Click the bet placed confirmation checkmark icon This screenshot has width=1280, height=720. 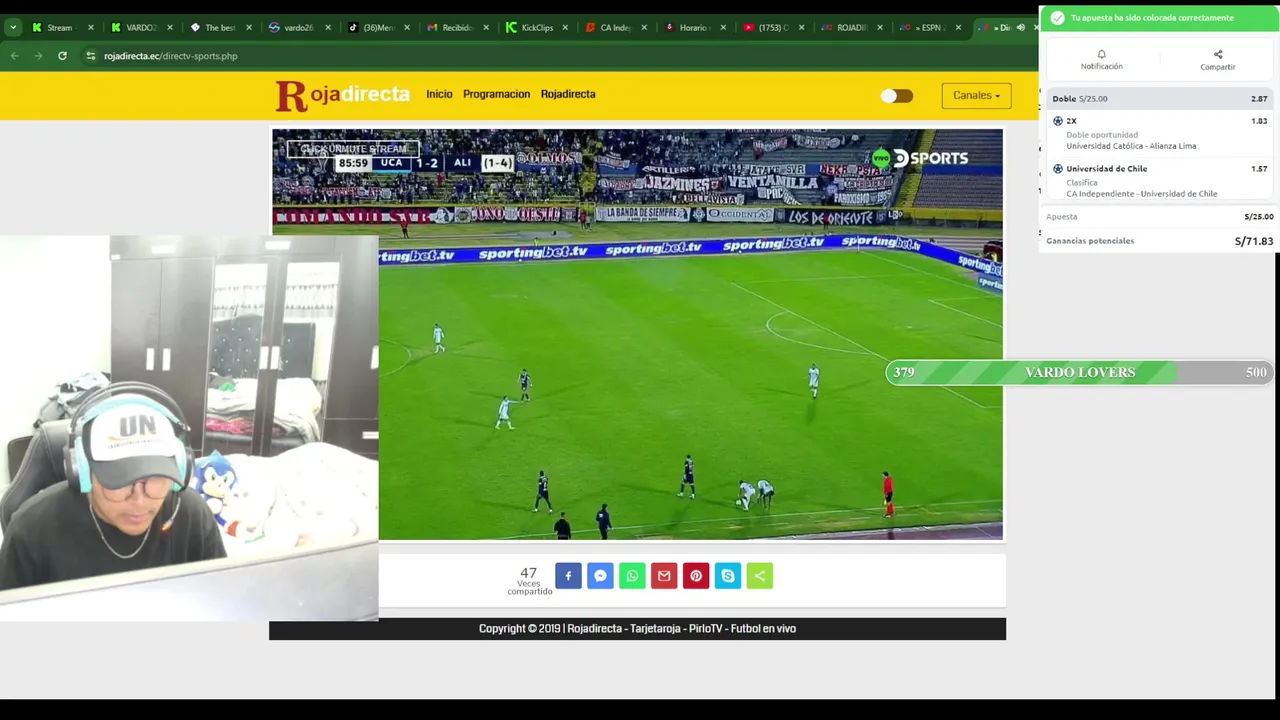(1058, 18)
